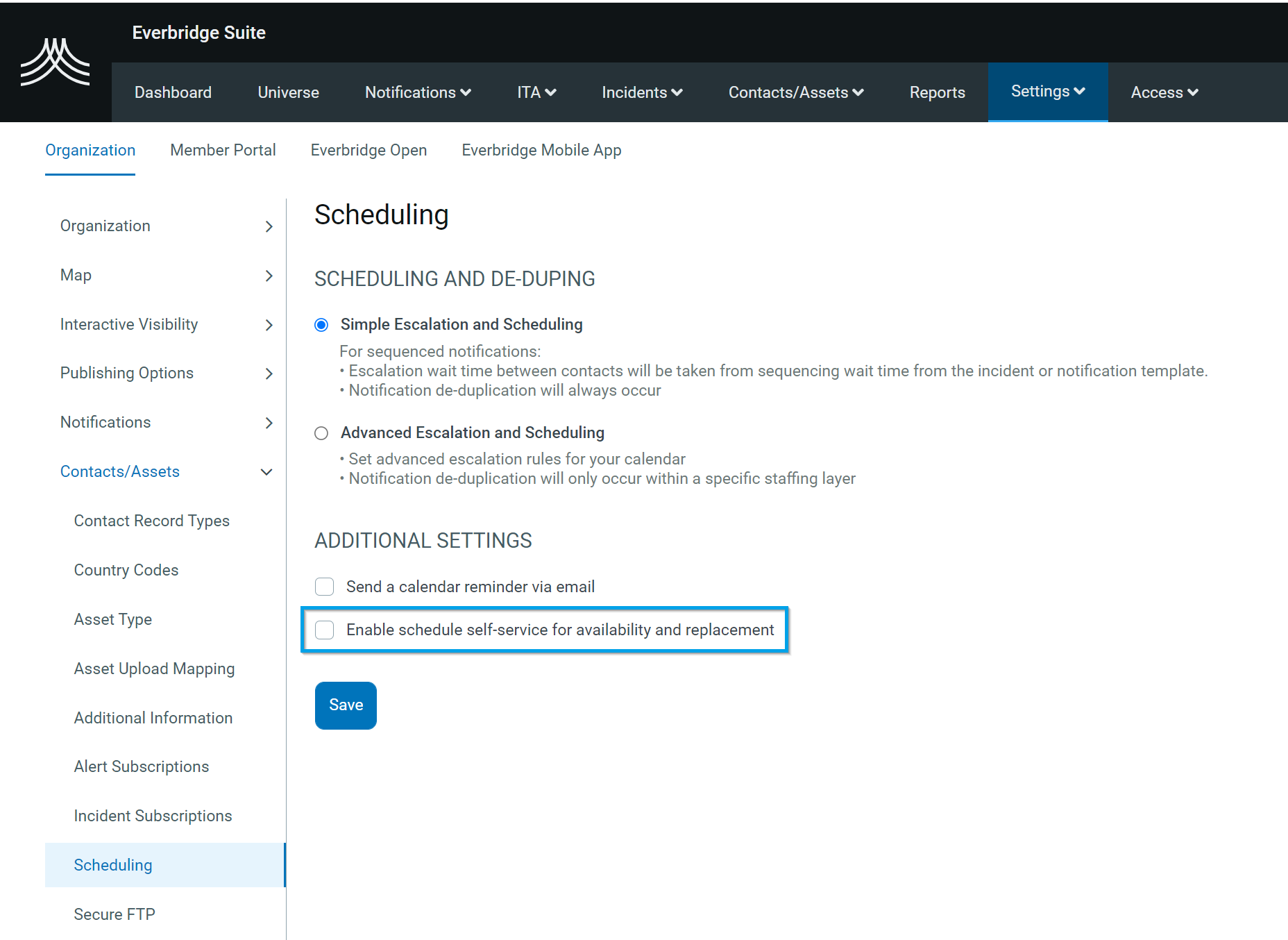
Task: Expand Organization section in sidebar
Action: 165,226
